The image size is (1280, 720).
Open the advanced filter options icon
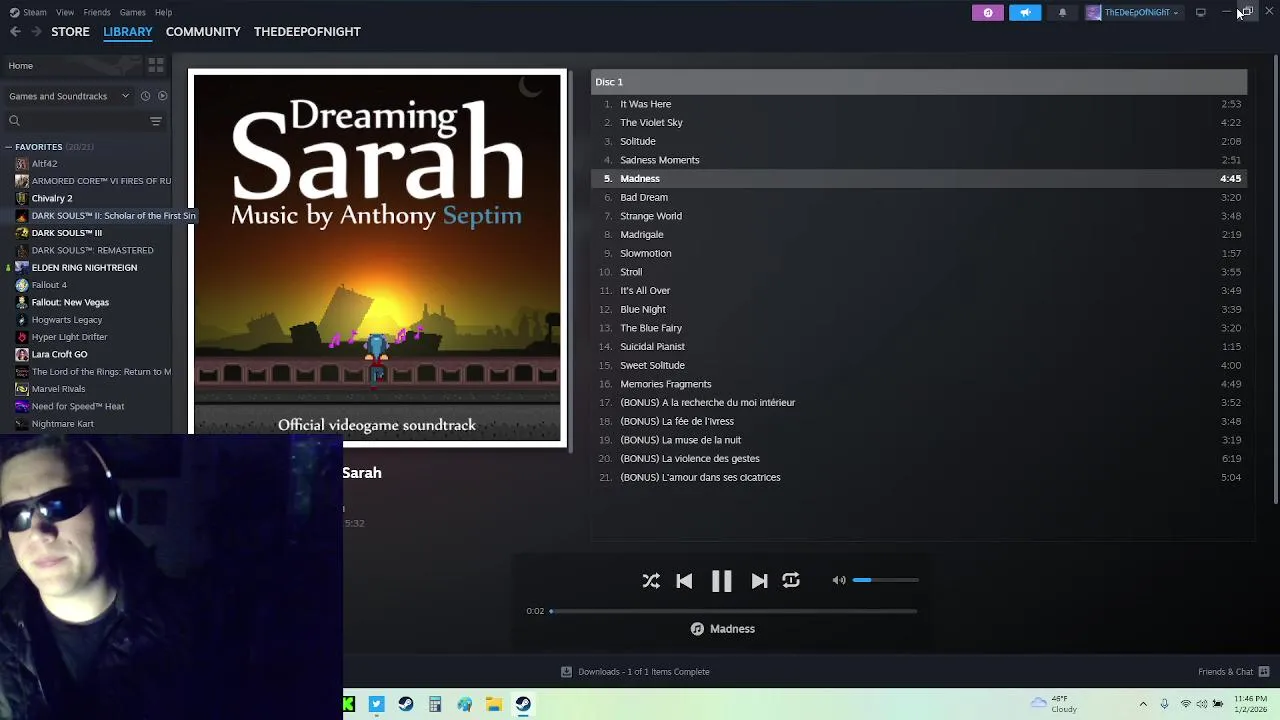(x=156, y=121)
